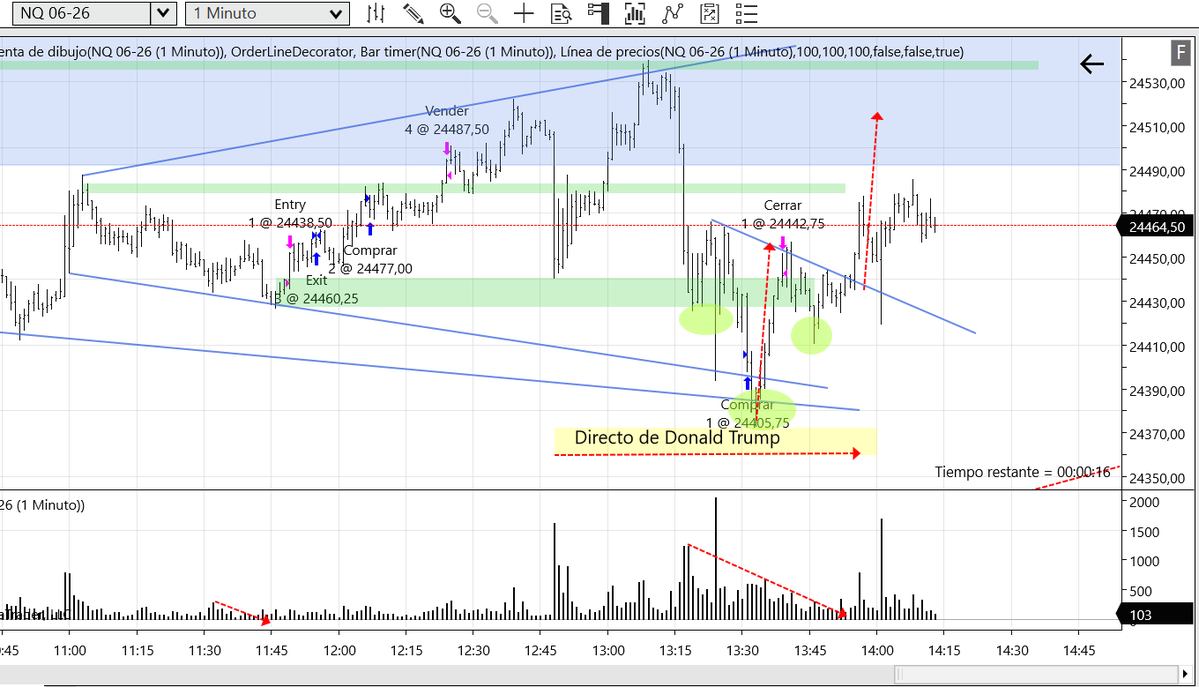1199x687 pixels.
Task: Click the 24350,00 price axis label
Action: point(1157,479)
